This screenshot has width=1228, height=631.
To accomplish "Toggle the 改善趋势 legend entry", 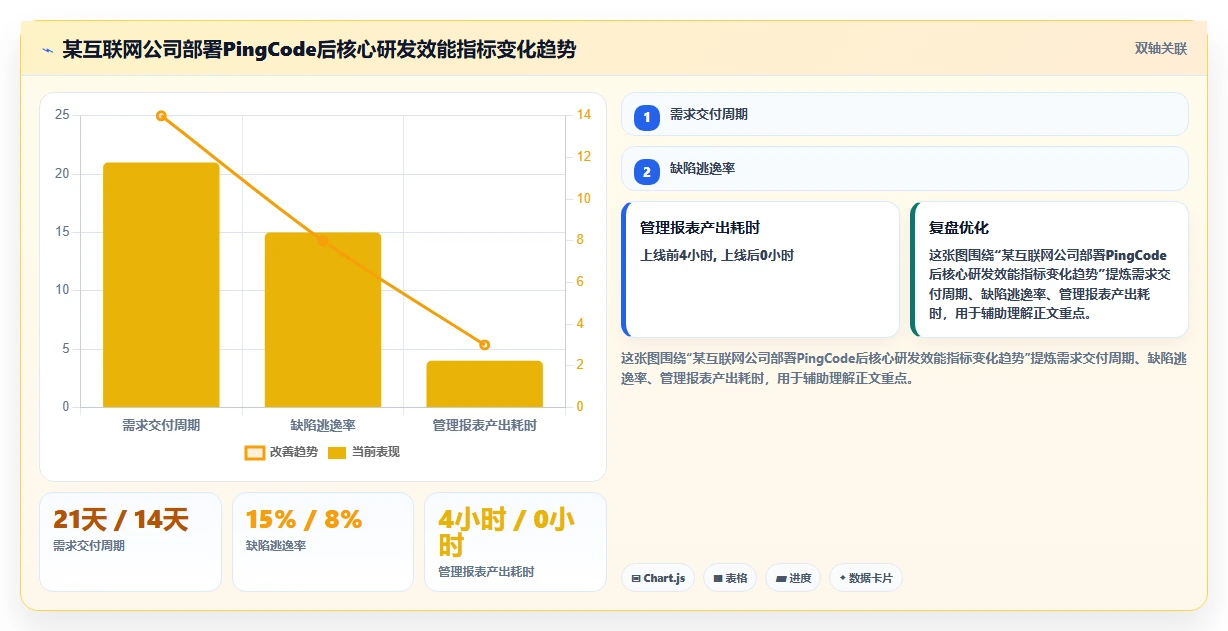I will (x=281, y=452).
